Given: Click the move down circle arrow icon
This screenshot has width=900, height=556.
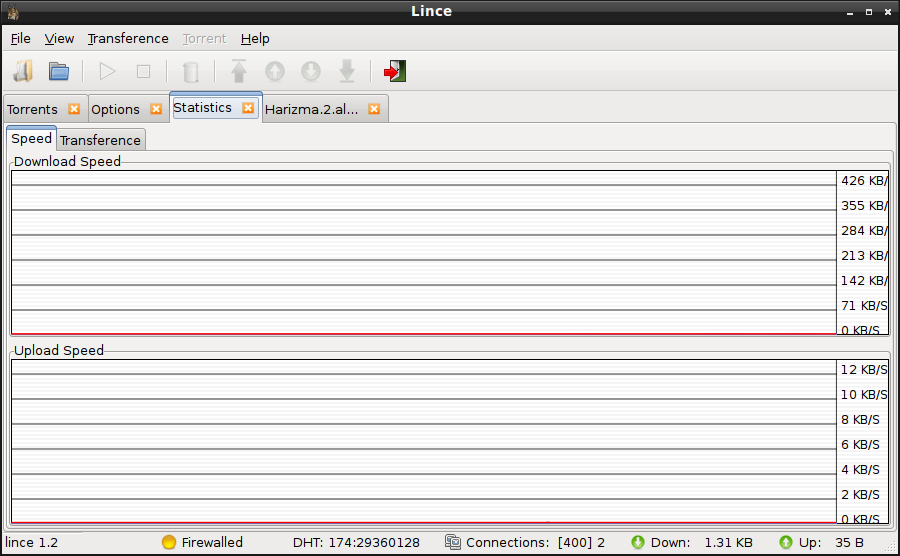Looking at the screenshot, I should (311, 71).
